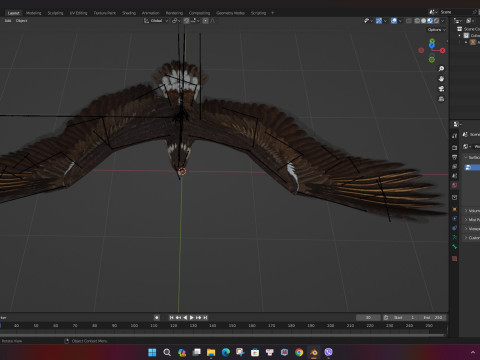Select solid viewport shading
The width and height of the screenshot is (480, 360).
423,21
